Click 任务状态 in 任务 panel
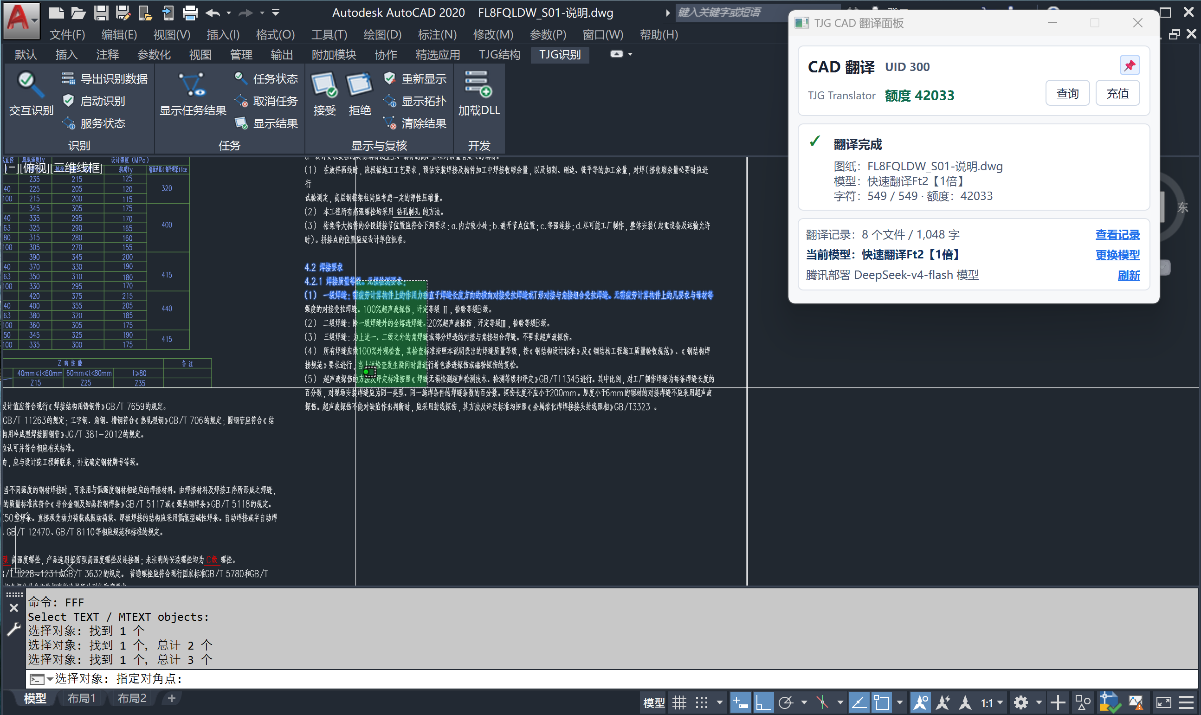1201x715 pixels. tap(266, 78)
